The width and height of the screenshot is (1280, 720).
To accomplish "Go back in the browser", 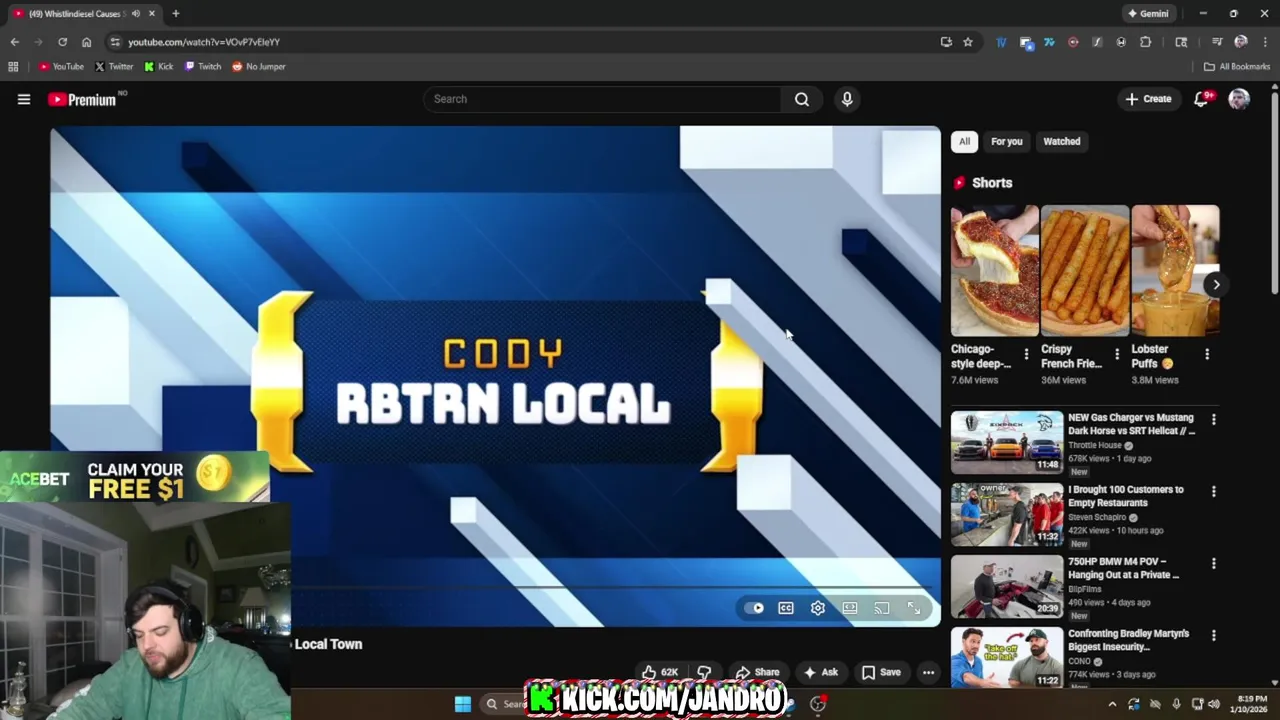I will pyautogui.click(x=14, y=42).
